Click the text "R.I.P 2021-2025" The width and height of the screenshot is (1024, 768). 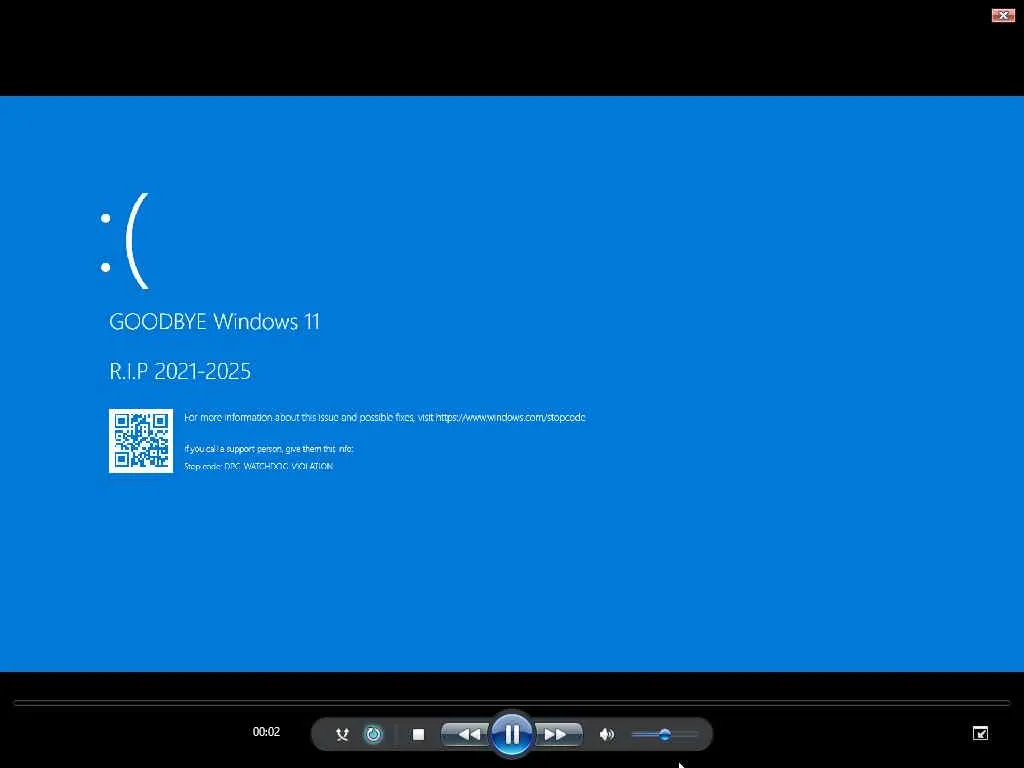pos(180,371)
